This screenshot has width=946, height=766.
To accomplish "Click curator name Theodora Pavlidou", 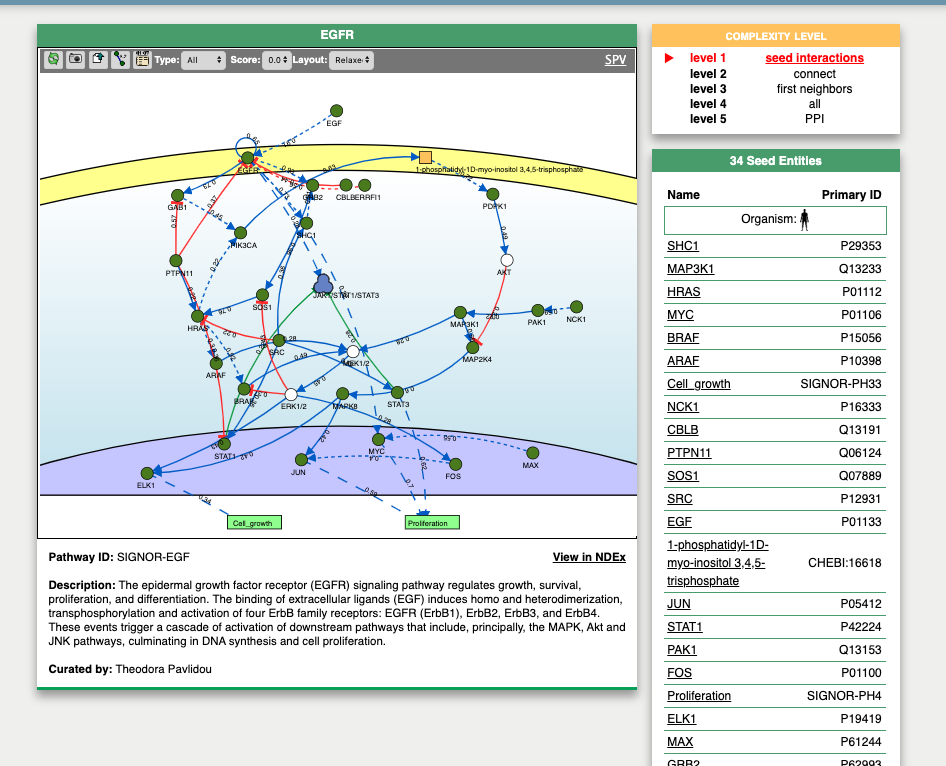I will point(163,669).
